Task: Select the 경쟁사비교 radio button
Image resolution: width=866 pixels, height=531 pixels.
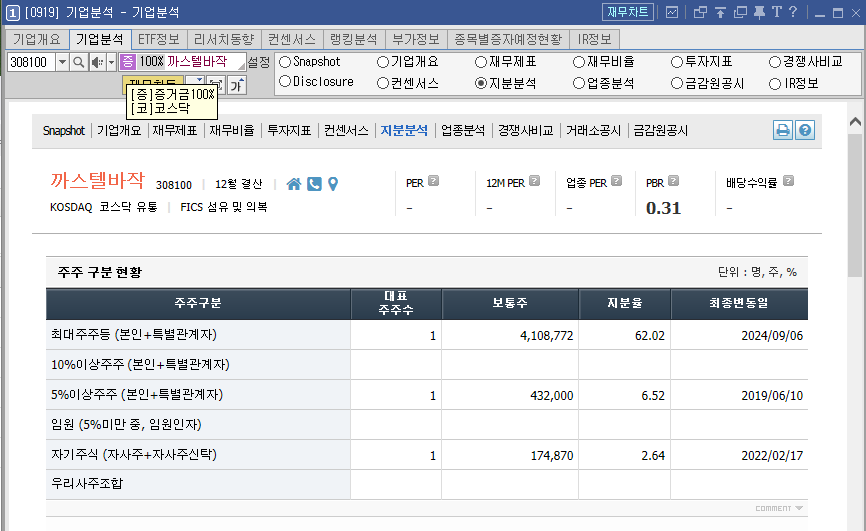Action: pos(775,62)
